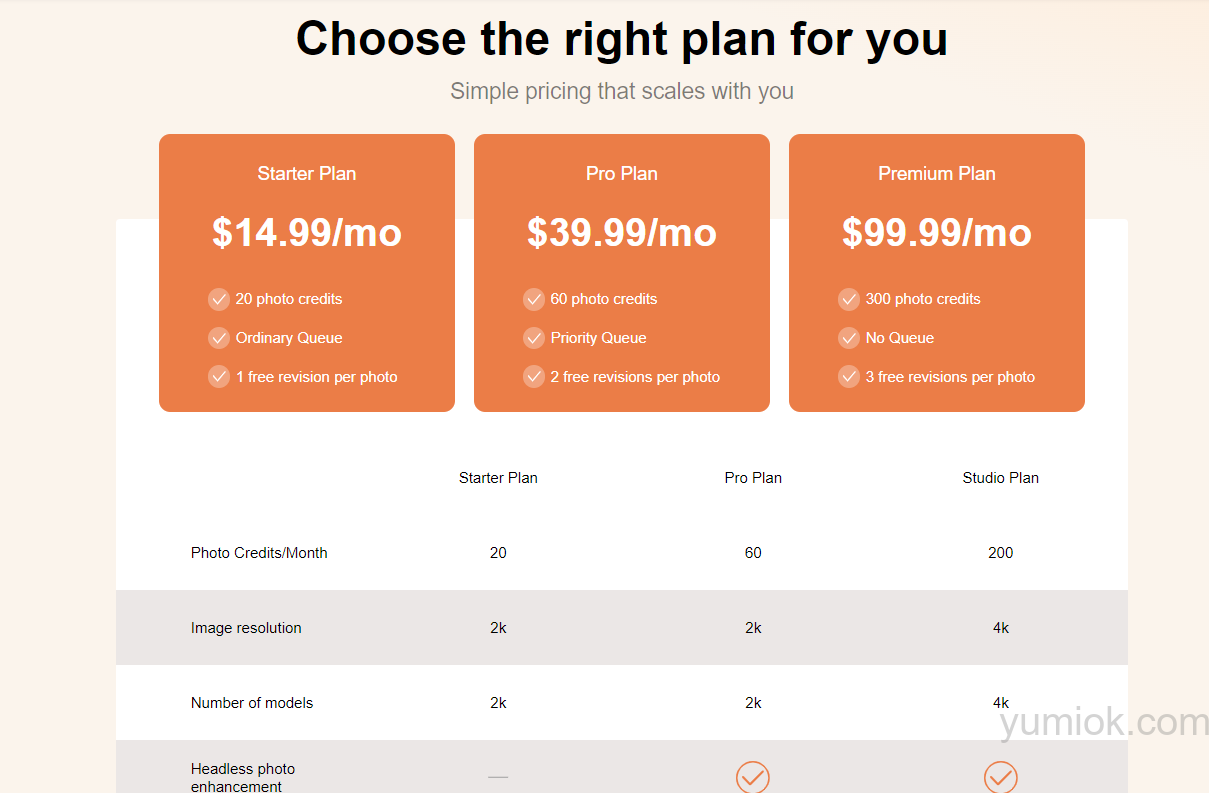Click the checkmark beside 20 photo credits
Image resolution: width=1209 pixels, height=793 pixels.
pyautogui.click(x=219, y=299)
